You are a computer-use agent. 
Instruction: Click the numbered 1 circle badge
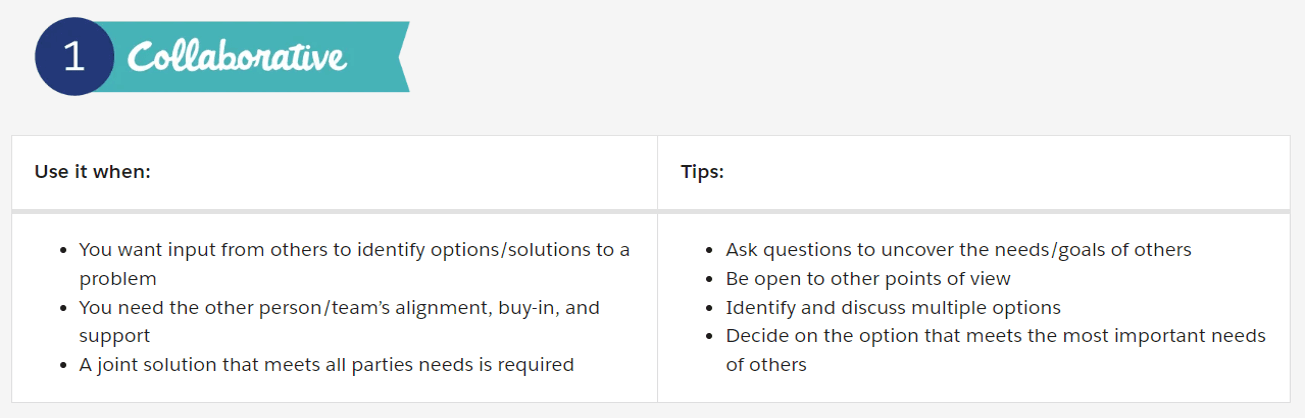(74, 57)
